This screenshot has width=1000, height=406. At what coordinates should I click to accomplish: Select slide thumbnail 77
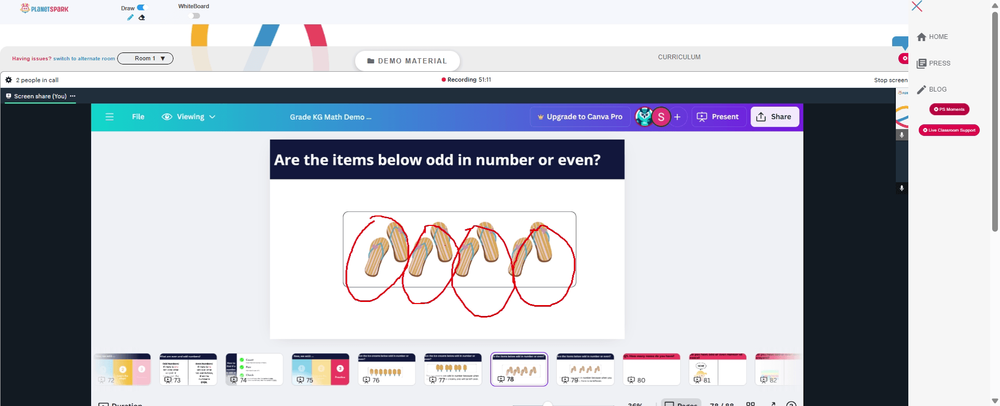pos(453,369)
